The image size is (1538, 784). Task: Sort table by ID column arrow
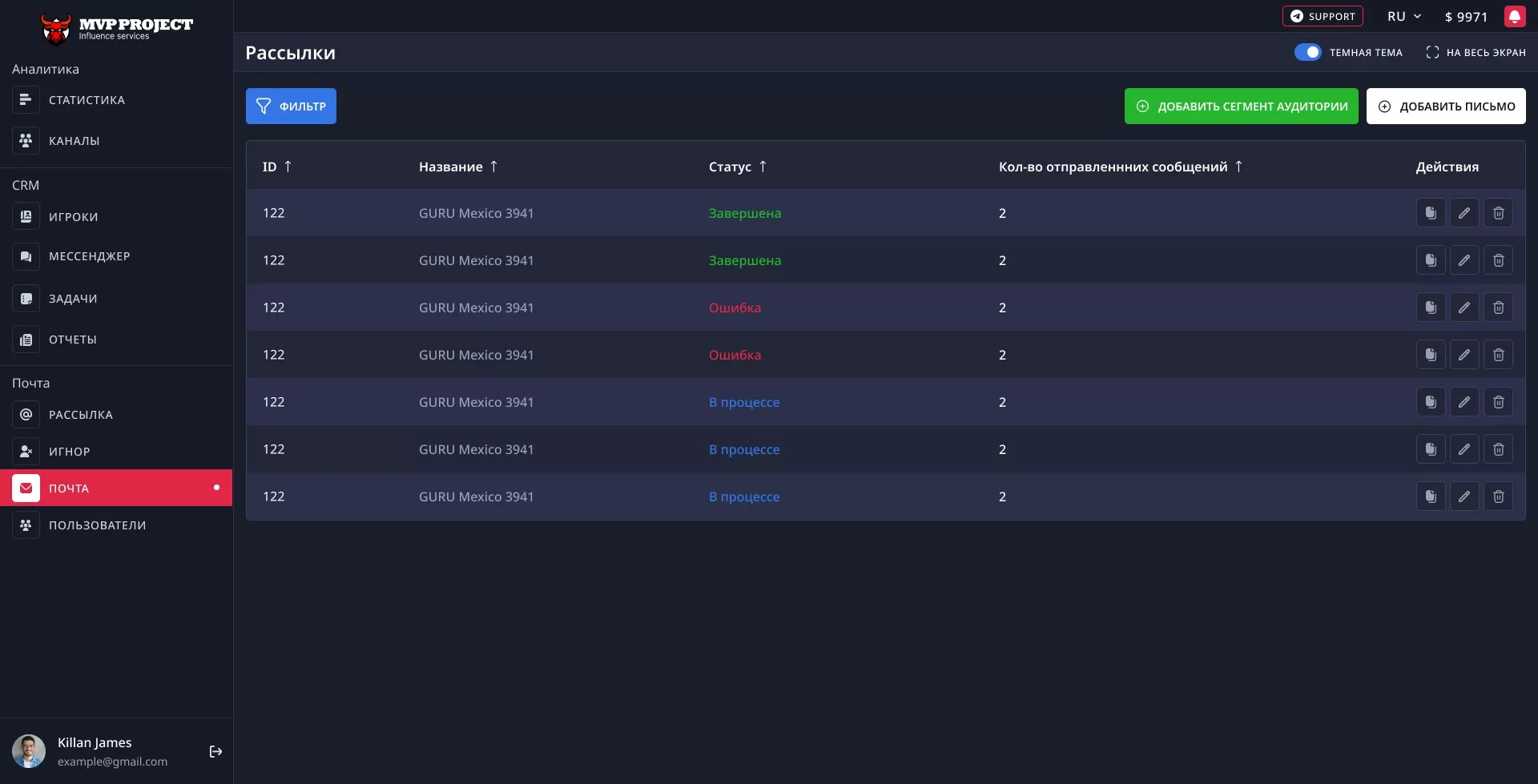click(x=288, y=167)
